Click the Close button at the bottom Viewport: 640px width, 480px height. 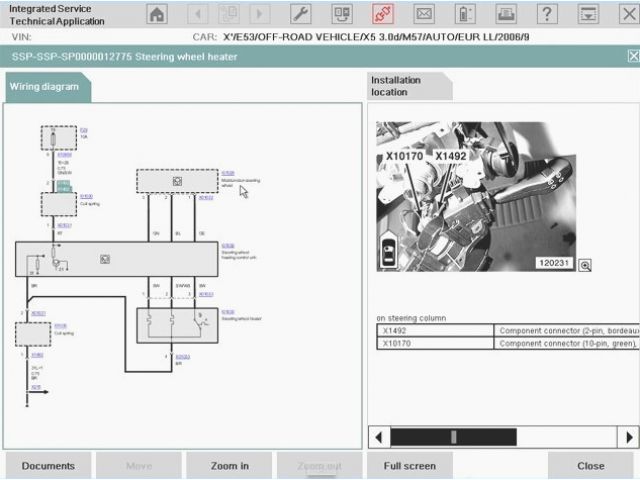click(x=590, y=465)
